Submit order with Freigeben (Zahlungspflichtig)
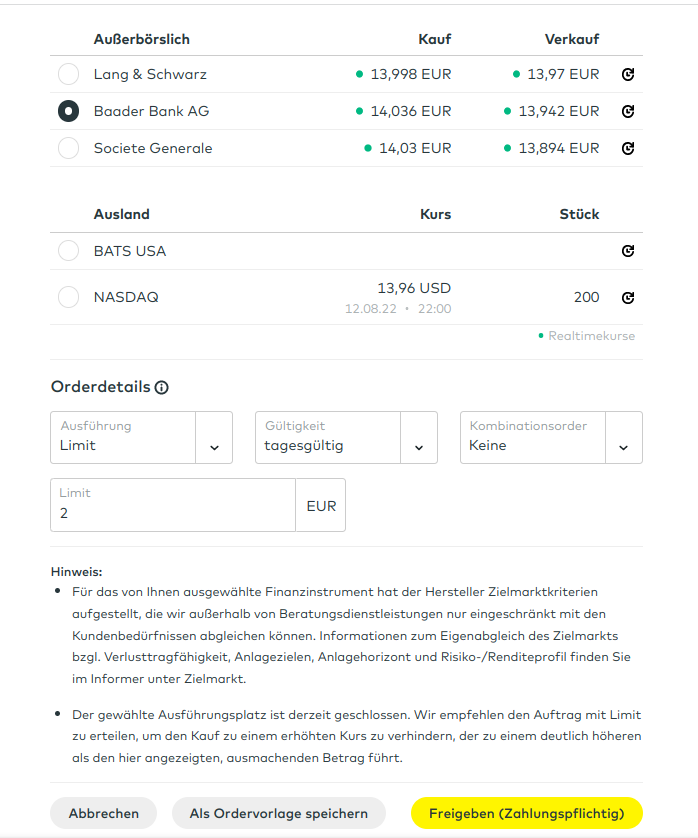698x838 pixels. point(526,813)
